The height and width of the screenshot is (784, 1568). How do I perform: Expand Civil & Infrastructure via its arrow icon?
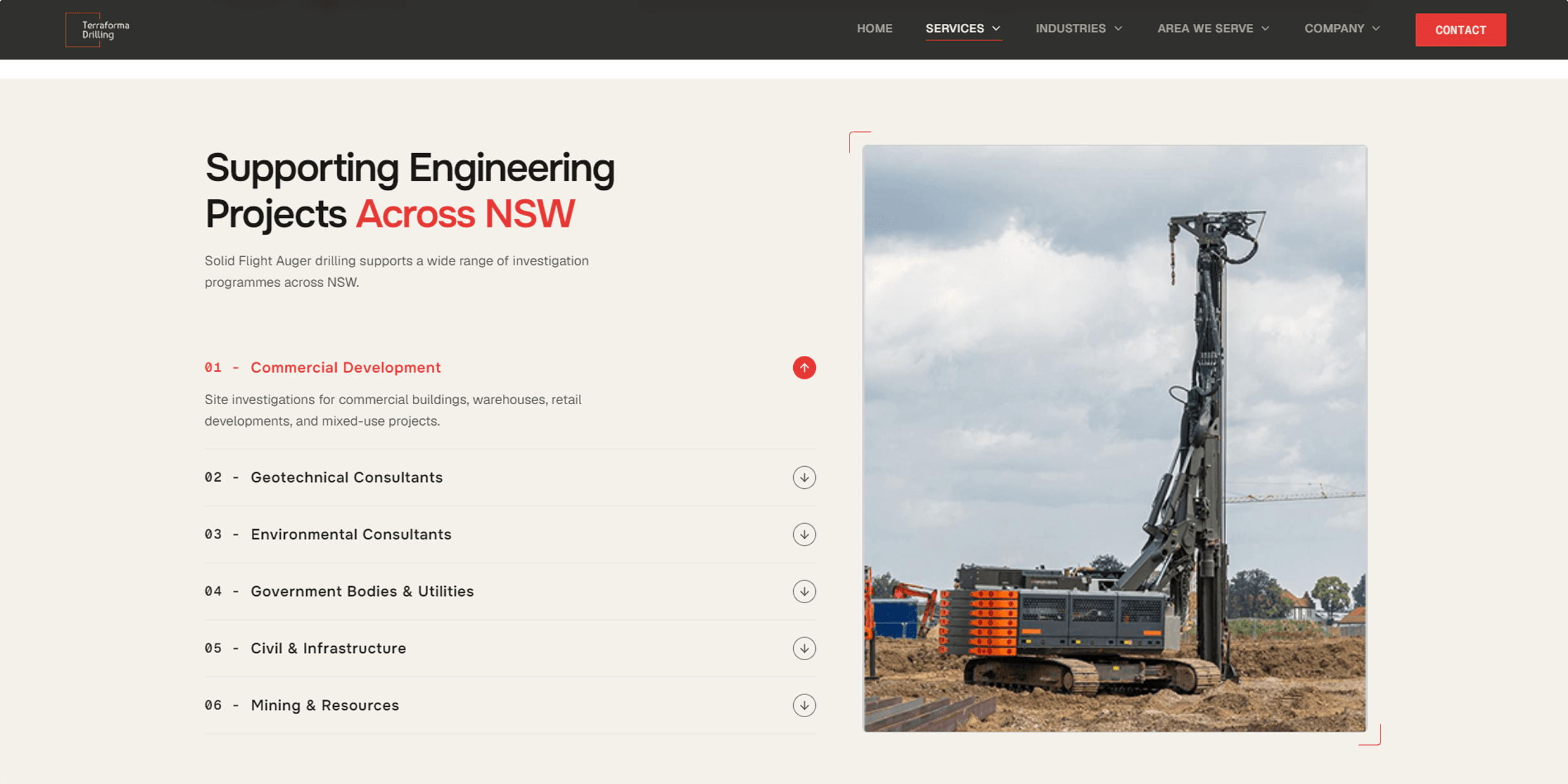pyautogui.click(x=804, y=648)
